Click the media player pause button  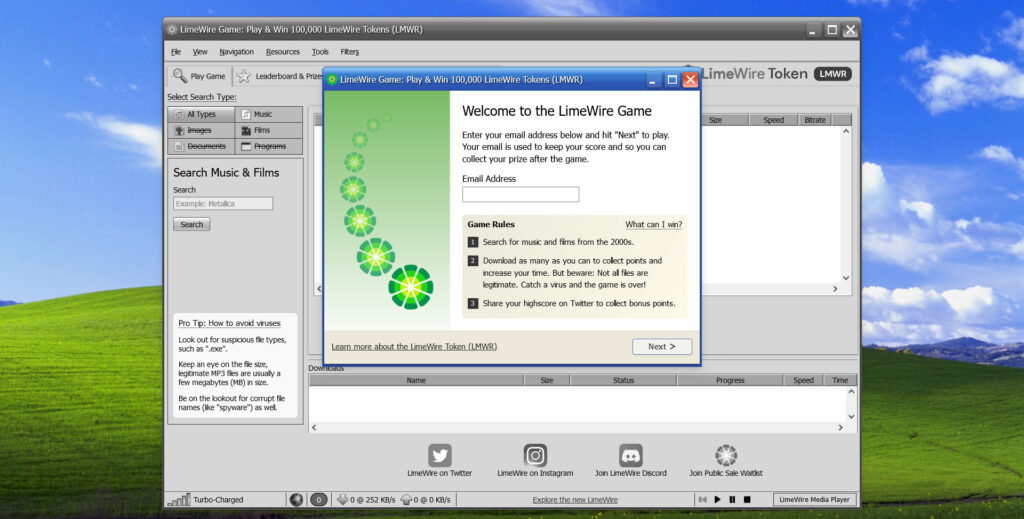732,499
